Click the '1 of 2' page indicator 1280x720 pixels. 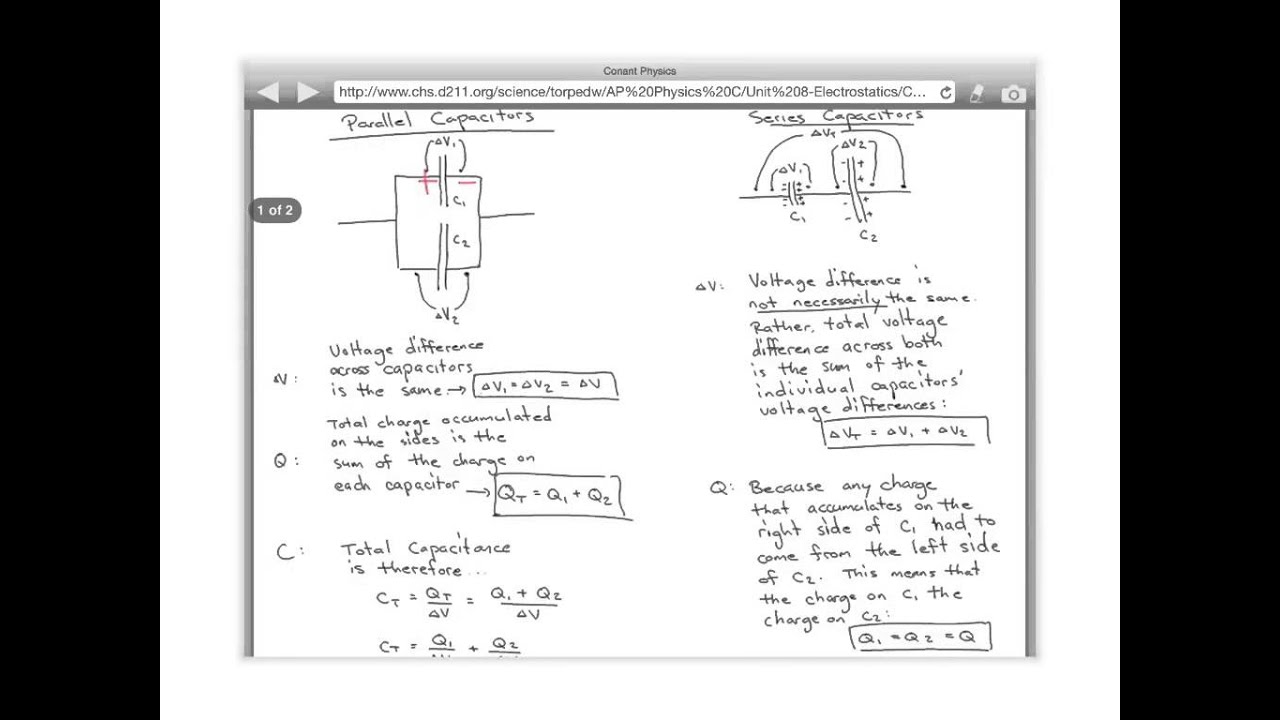[x=275, y=210]
